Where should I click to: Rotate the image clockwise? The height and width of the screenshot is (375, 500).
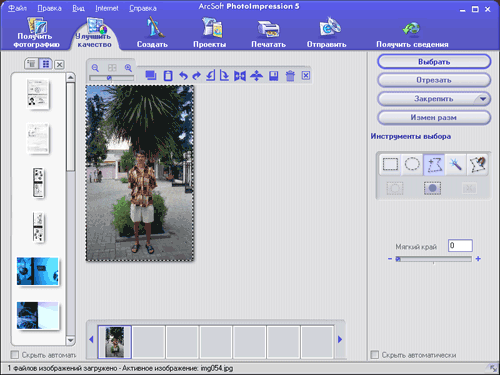point(224,75)
